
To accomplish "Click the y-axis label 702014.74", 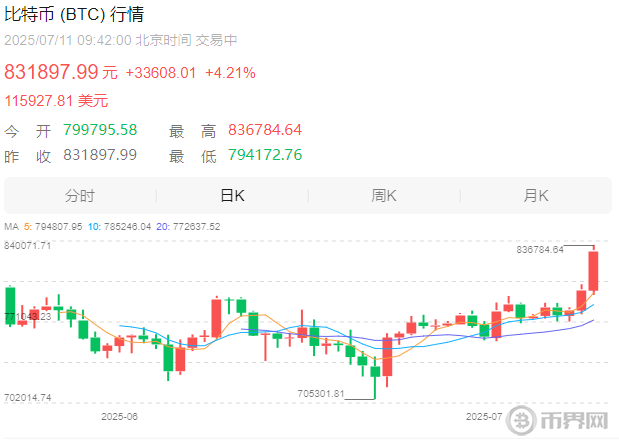I will pyautogui.click(x=28, y=397).
